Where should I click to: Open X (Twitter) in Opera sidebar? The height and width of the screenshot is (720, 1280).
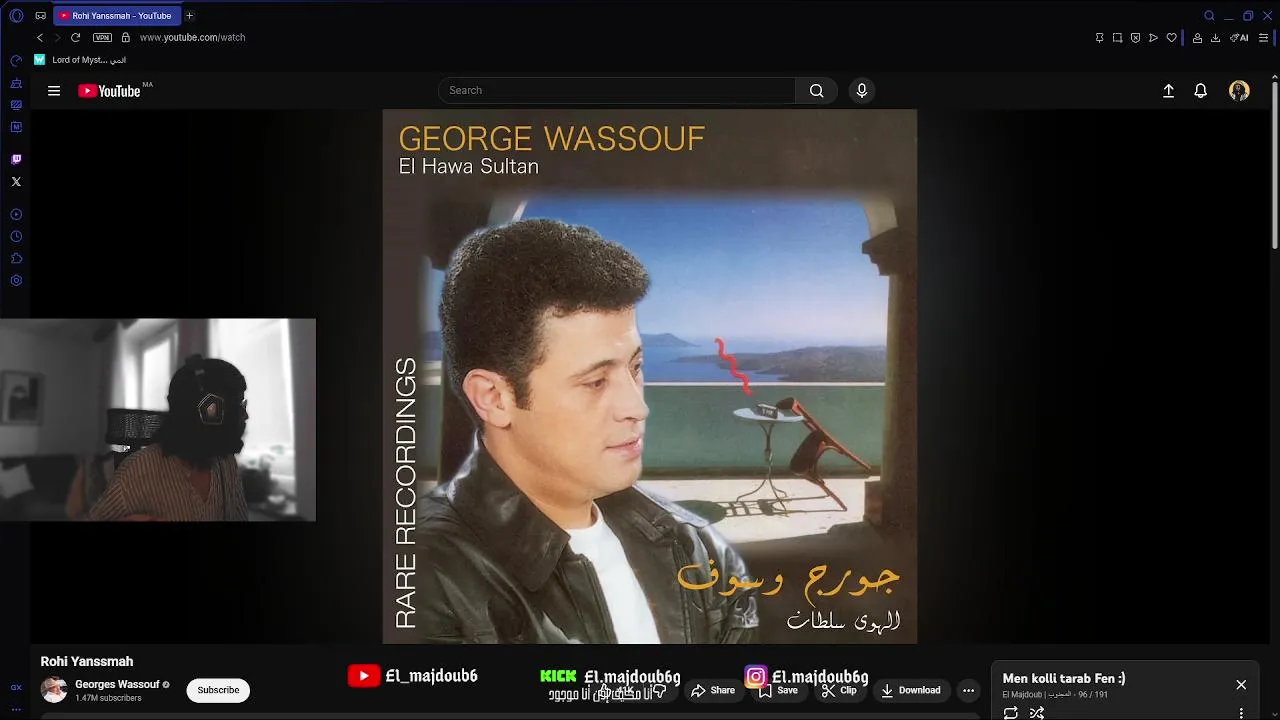tap(16, 182)
